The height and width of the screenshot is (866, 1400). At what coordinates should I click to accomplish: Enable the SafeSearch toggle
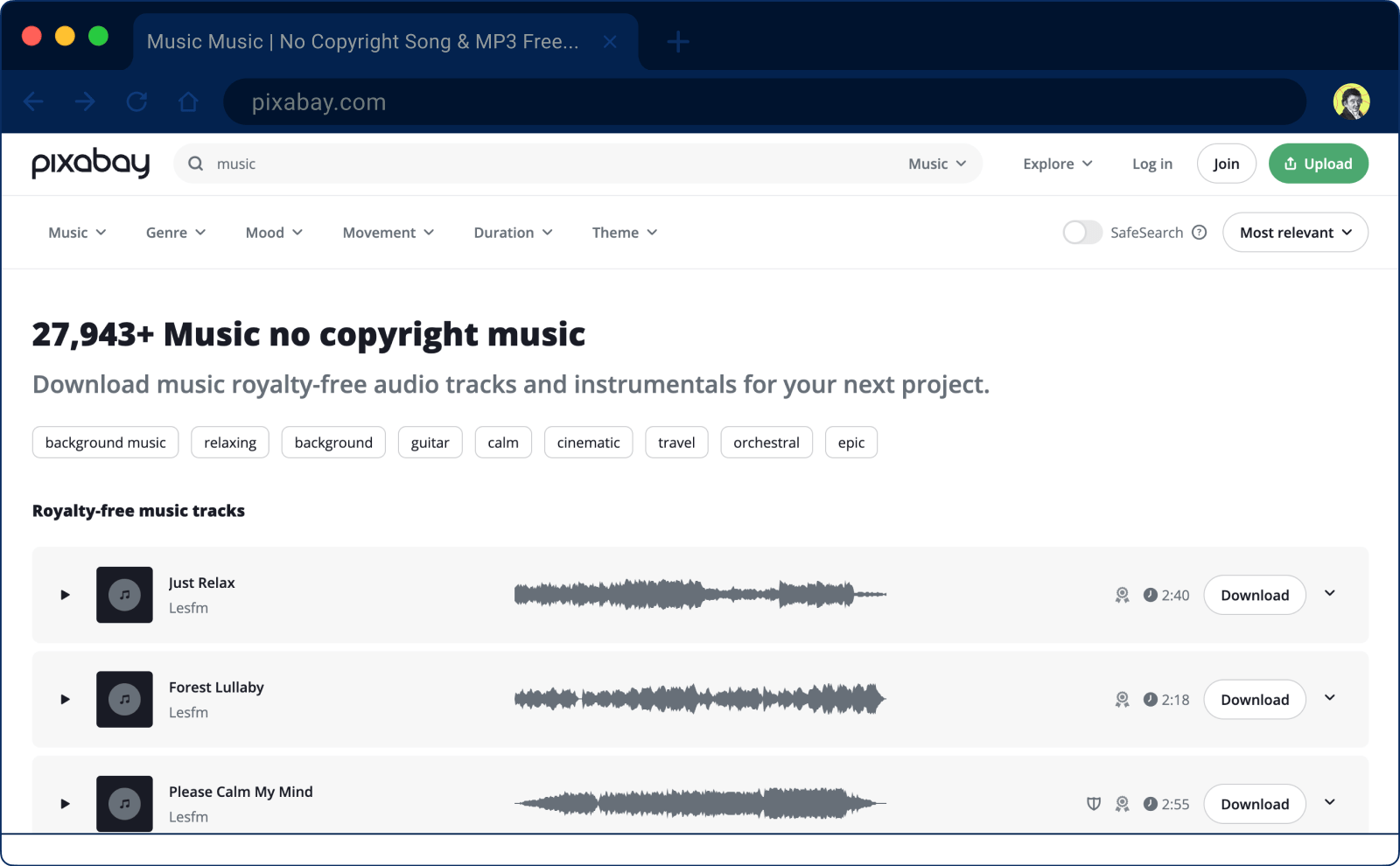click(1082, 232)
